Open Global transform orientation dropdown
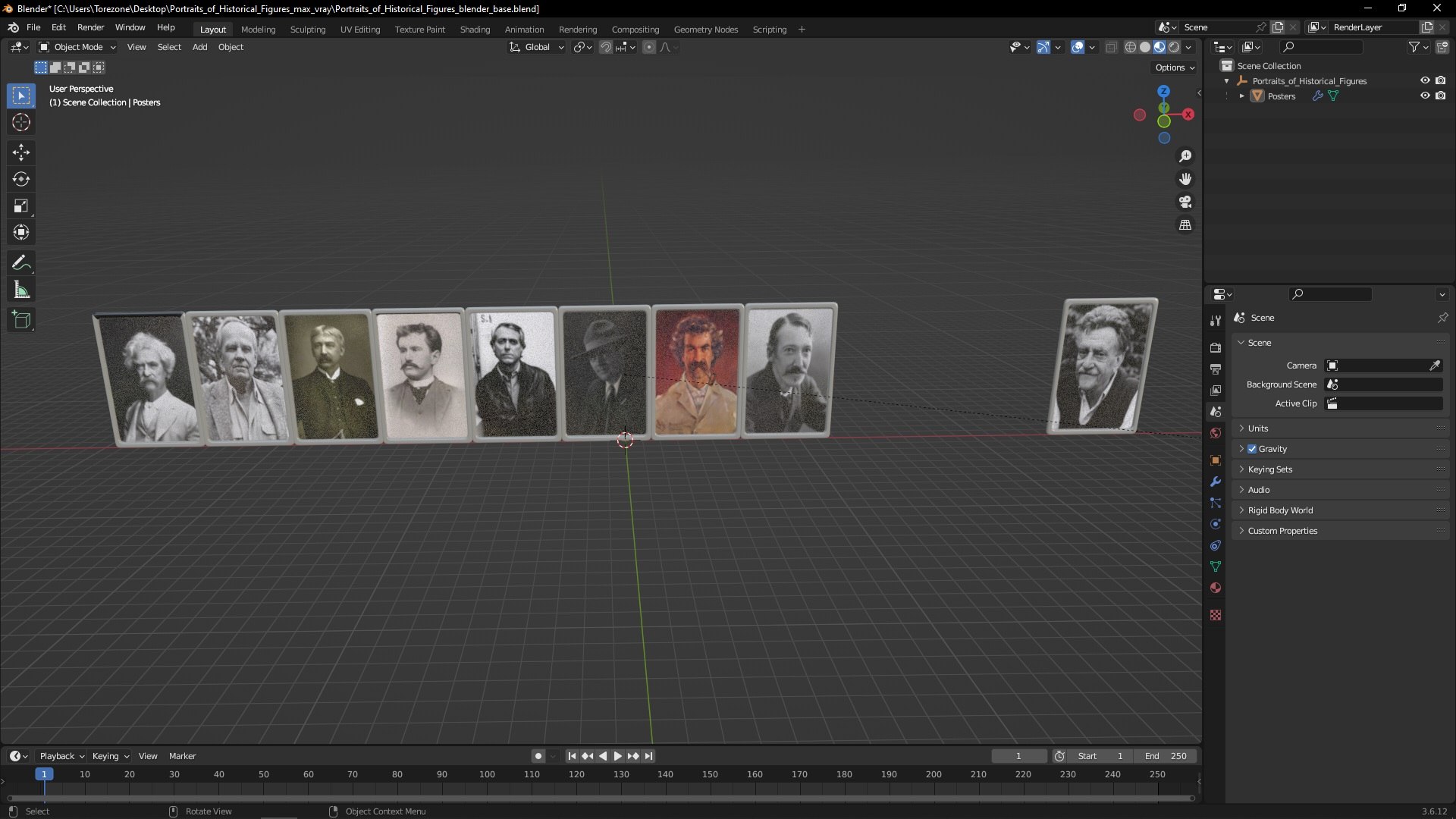This screenshot has height=819, width=1456. (x=536, y=47)
